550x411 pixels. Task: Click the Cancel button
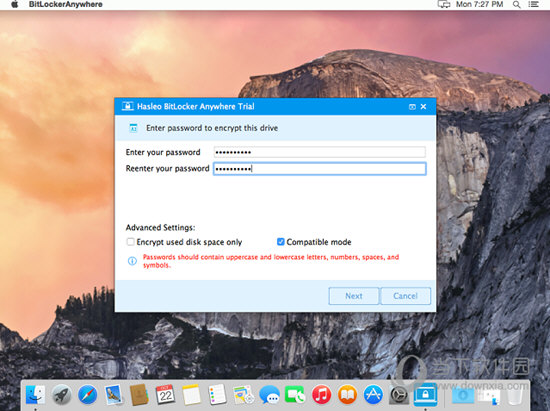(x=405, y=296)
